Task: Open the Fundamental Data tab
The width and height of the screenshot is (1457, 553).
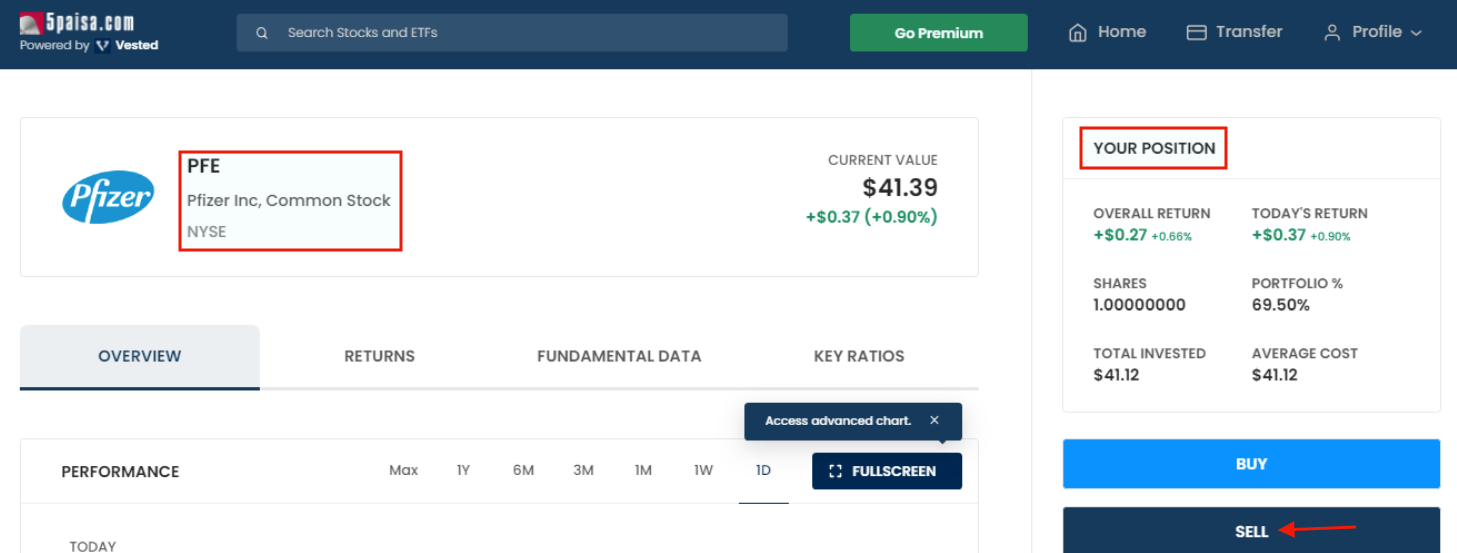Action: click(x=619, y=356)
